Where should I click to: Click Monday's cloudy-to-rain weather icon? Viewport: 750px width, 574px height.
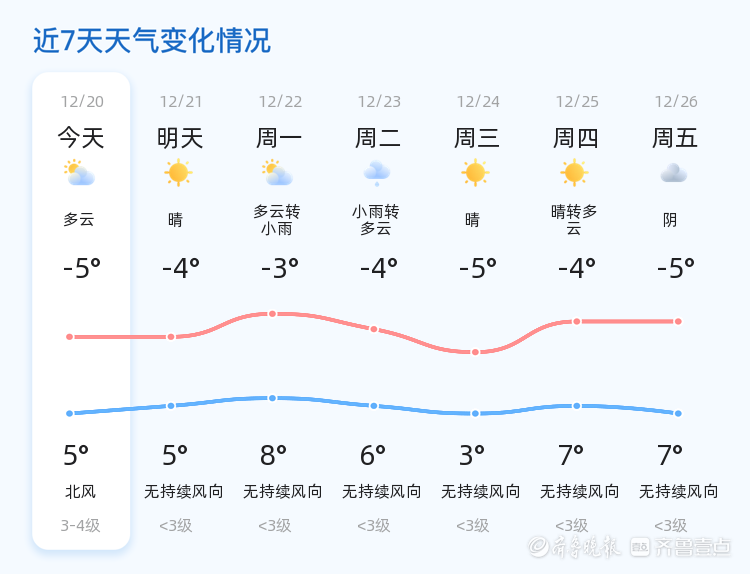pos(277,174)
